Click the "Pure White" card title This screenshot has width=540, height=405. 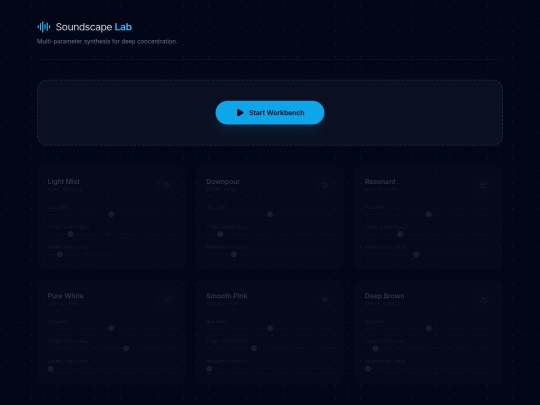pyautogui.click(x=65, y=296)
